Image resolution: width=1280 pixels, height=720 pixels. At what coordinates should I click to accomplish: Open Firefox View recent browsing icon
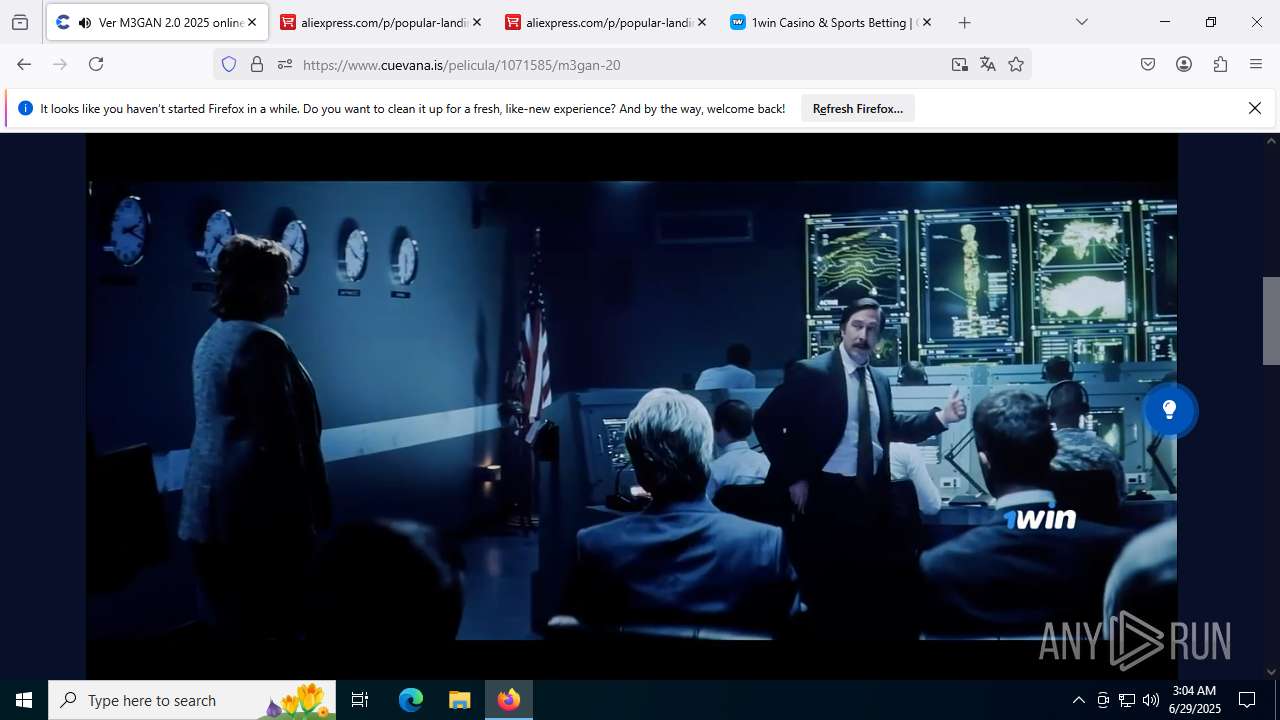pos(20,22)
